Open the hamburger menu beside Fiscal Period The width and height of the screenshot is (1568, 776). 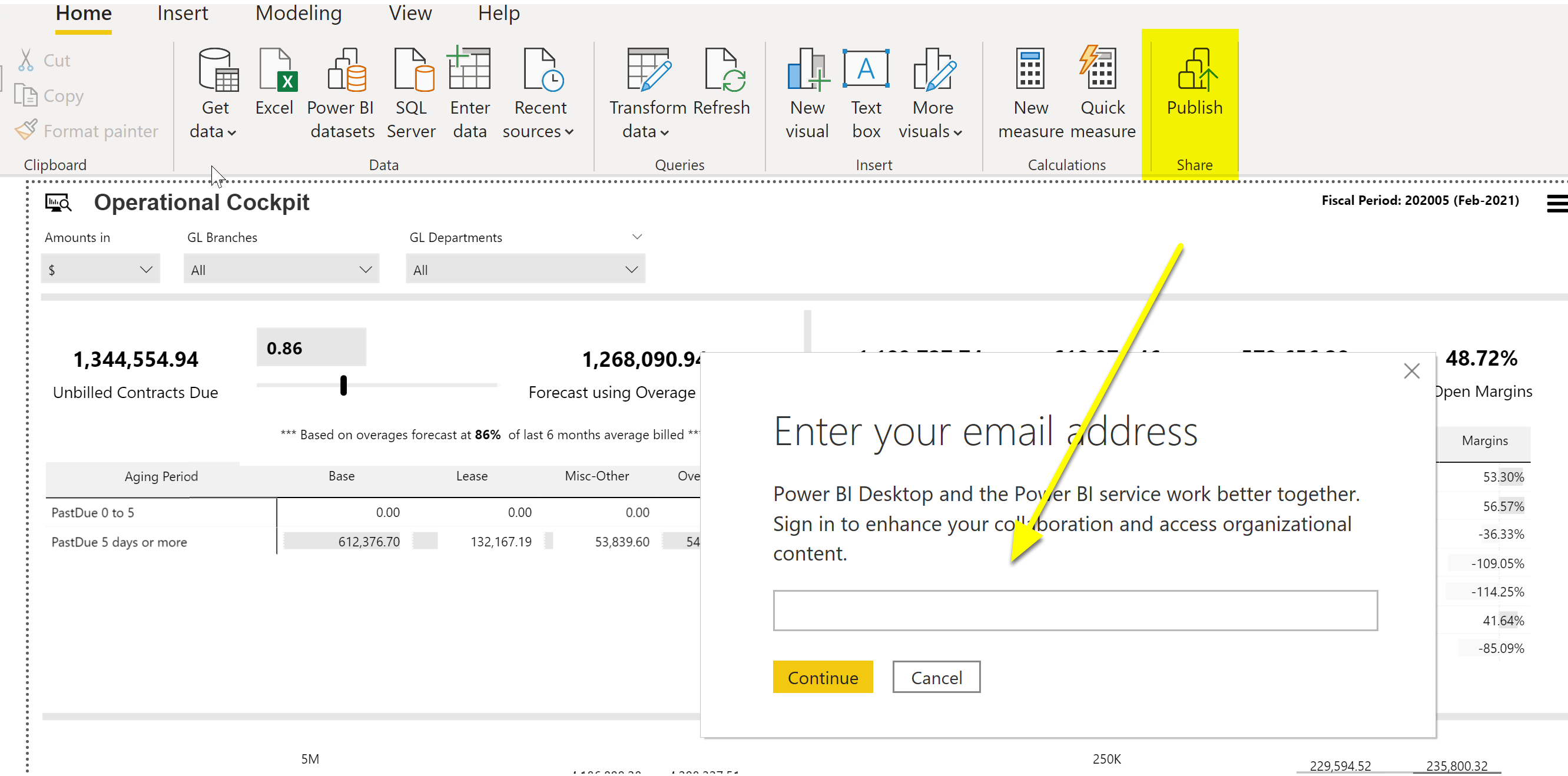(x=1556, y=204)
